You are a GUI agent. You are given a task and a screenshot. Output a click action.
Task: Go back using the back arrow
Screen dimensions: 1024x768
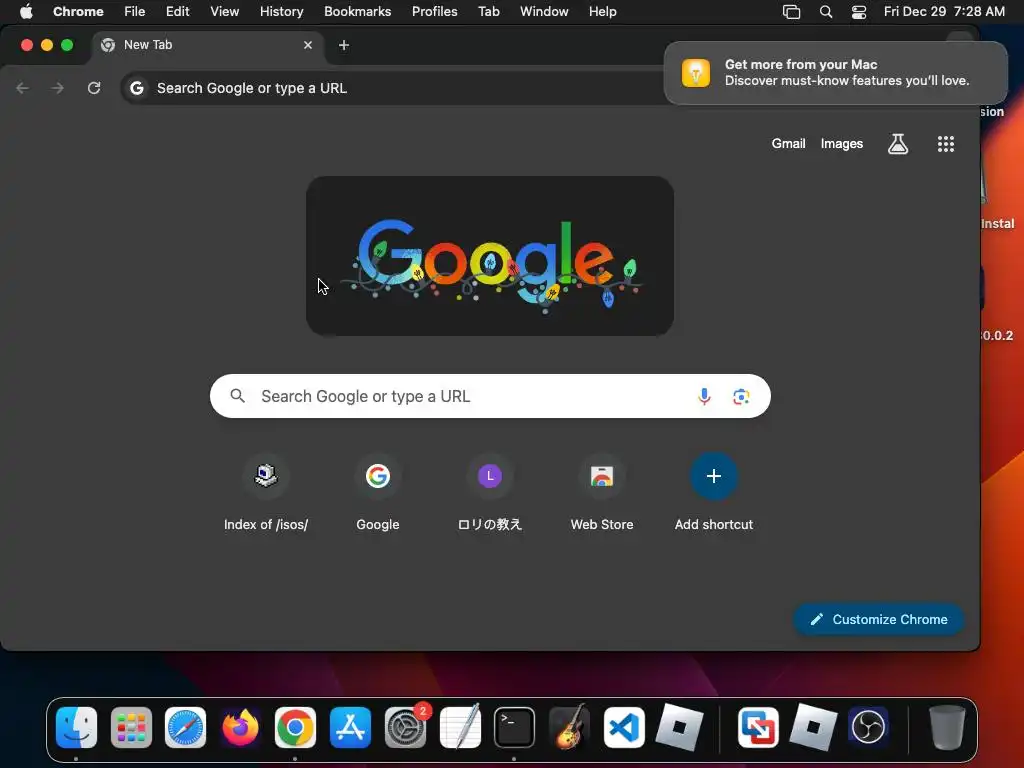[x=23, y=88]
